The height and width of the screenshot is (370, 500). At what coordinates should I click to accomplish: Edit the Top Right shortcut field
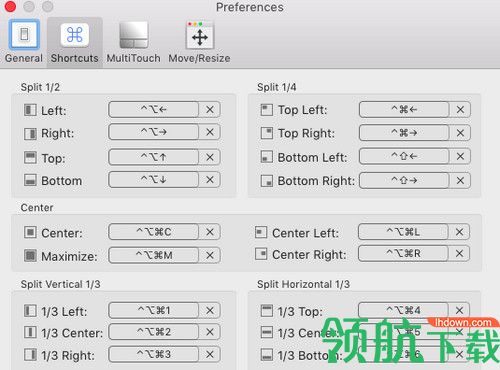click(x=404, y=133)
